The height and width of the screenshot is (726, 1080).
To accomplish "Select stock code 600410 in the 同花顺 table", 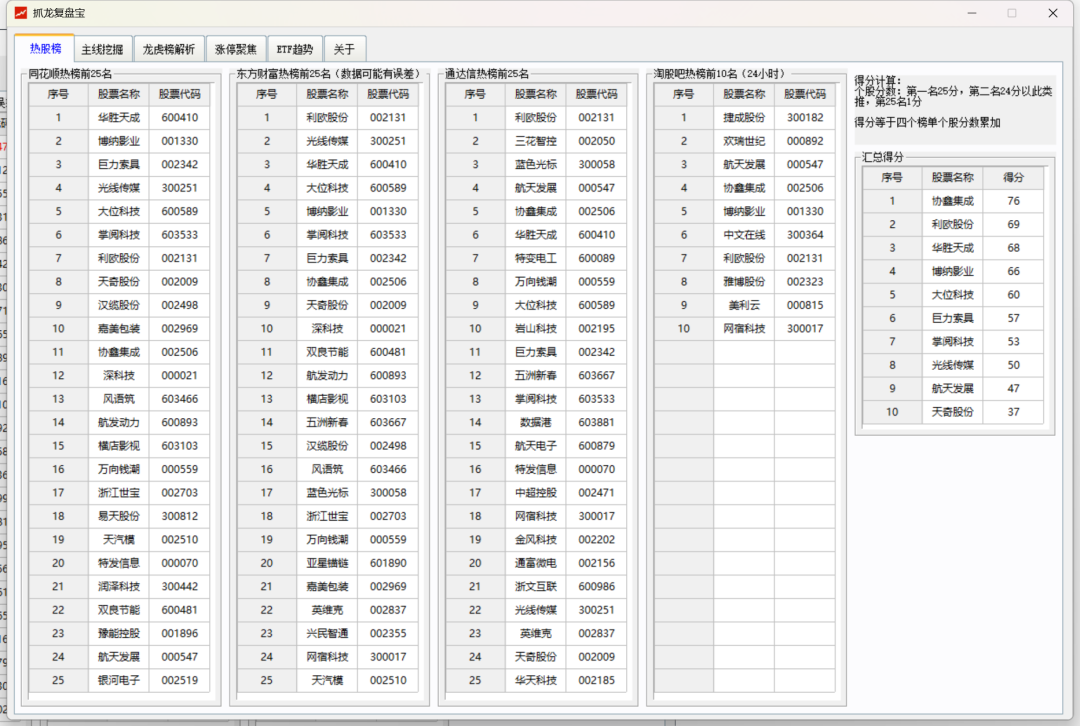I will click(x=181, y=117).
